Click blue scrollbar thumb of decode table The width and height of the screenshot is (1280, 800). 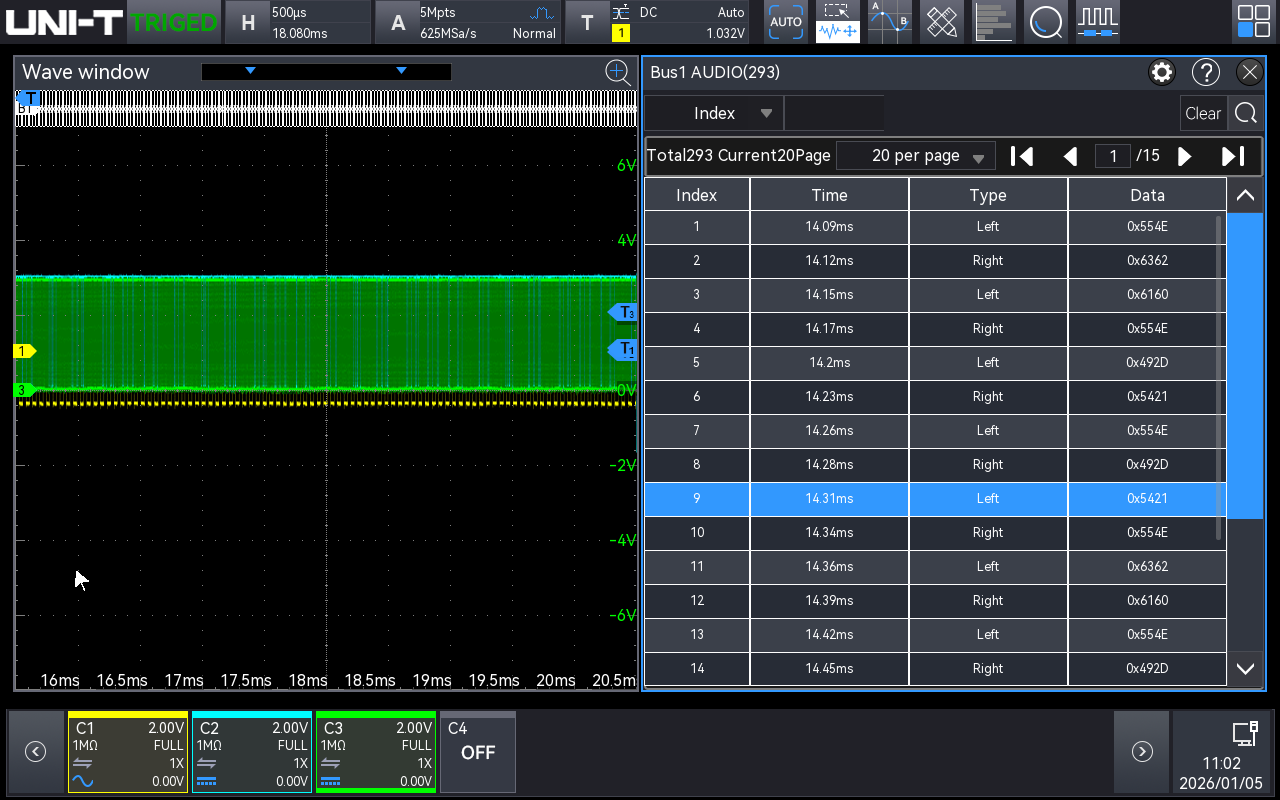(x=1244, y=366)
